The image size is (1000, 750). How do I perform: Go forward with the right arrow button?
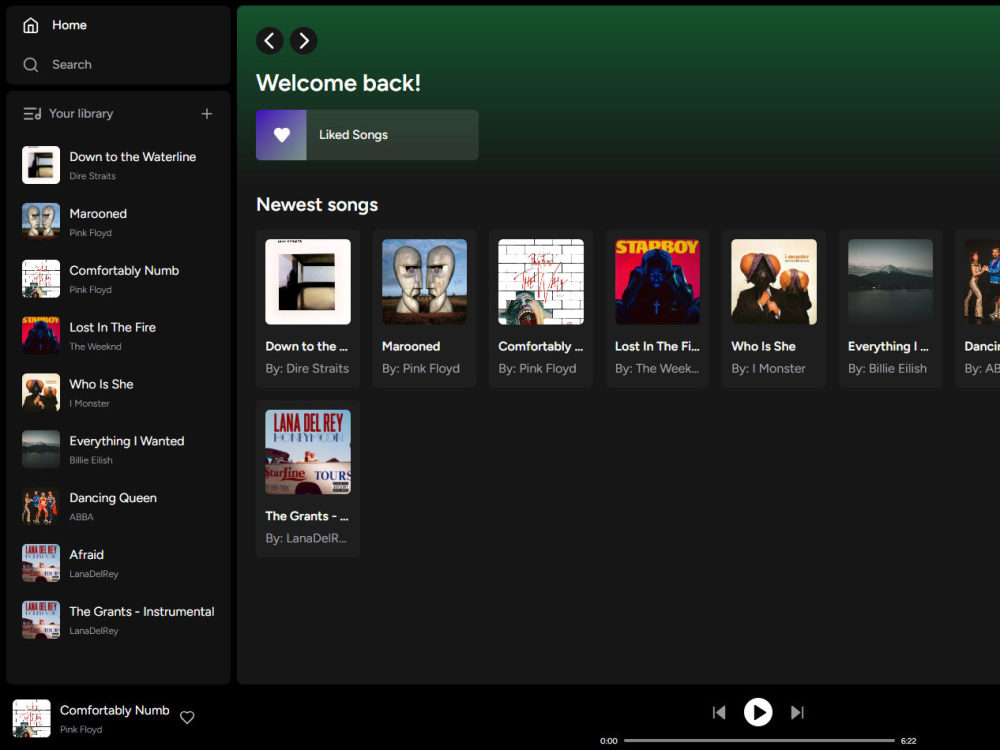pos(304,41)
